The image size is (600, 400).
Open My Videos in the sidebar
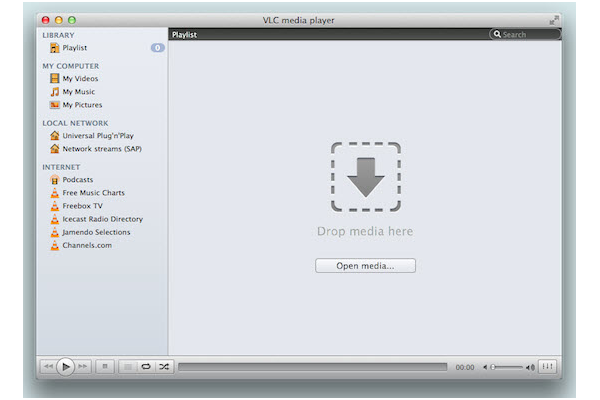coord(80,79)
